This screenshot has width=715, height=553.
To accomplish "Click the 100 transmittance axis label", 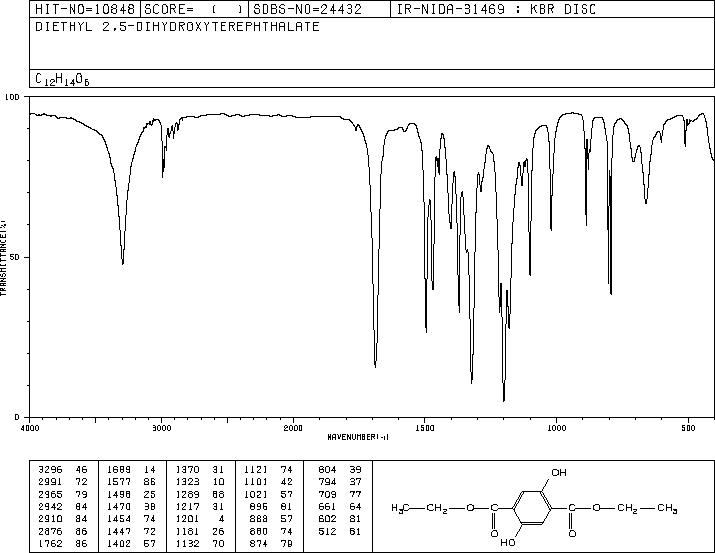I will [x=13, y=97].
